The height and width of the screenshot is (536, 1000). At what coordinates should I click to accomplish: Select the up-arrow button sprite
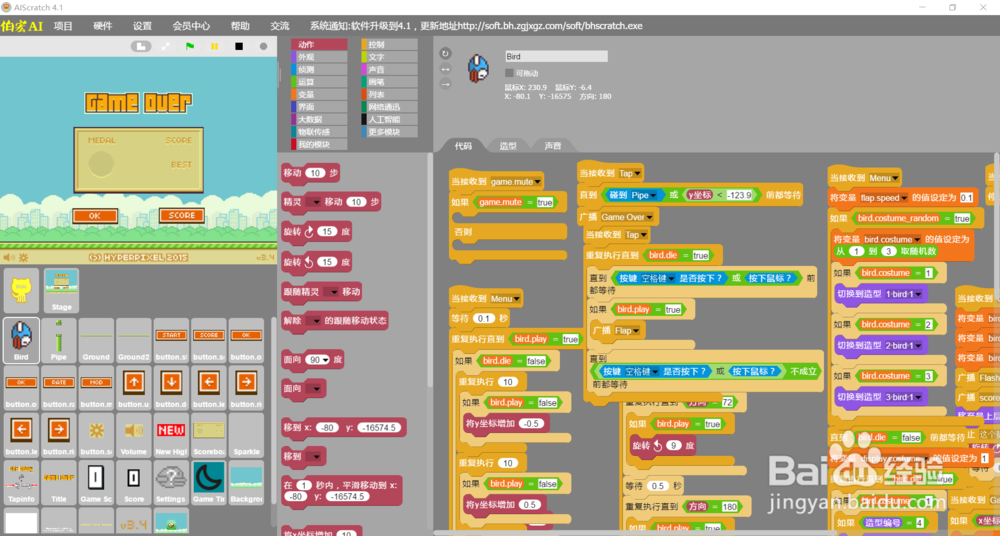(x=133, y=387)
